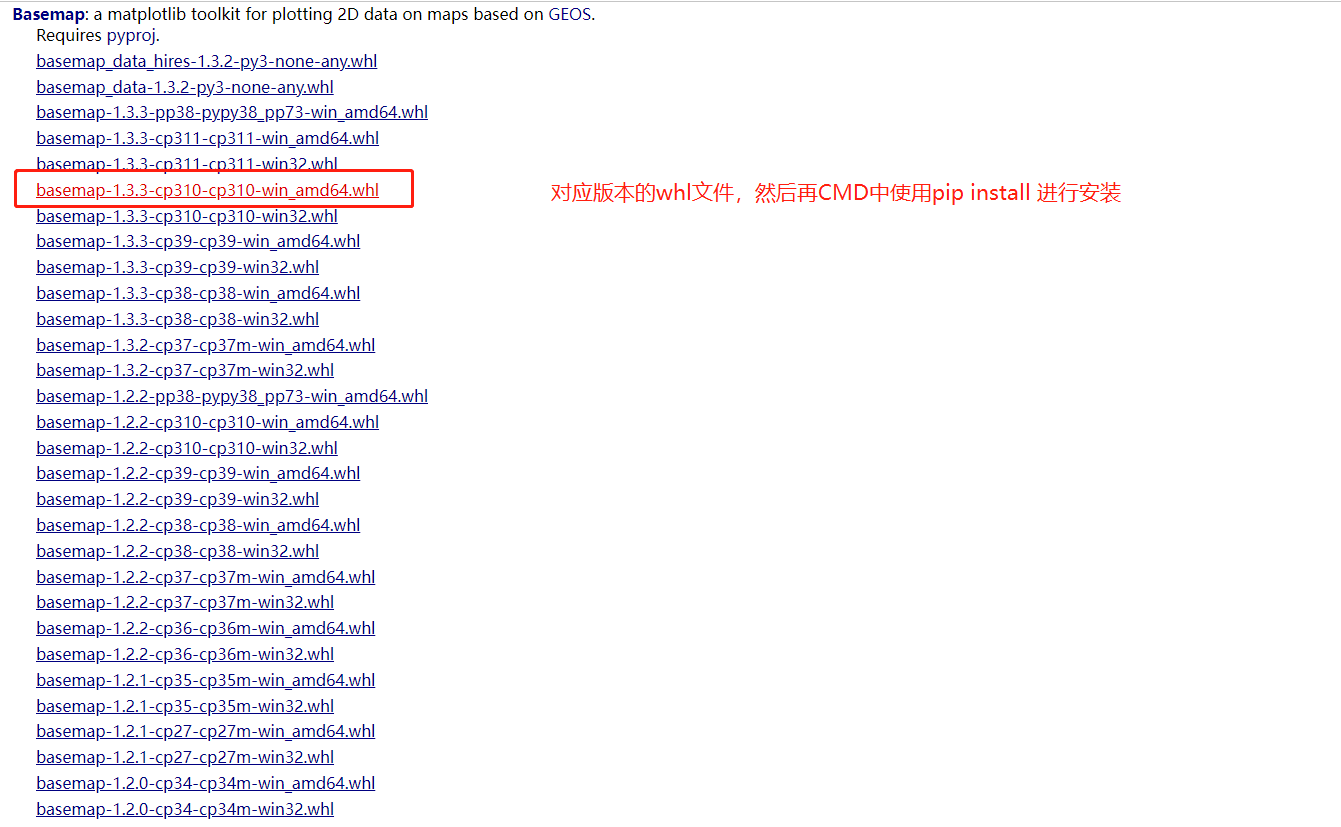
Task: Download basemap-1.2.2-cp38-cp38-win_amd64.whl
Action: click(198, 525)
